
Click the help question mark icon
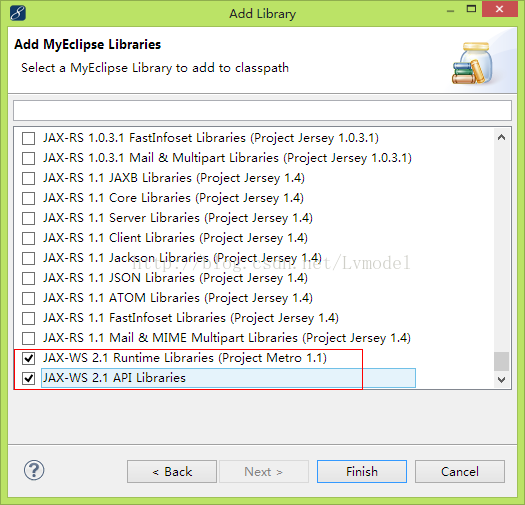click(x=34, y=470)
